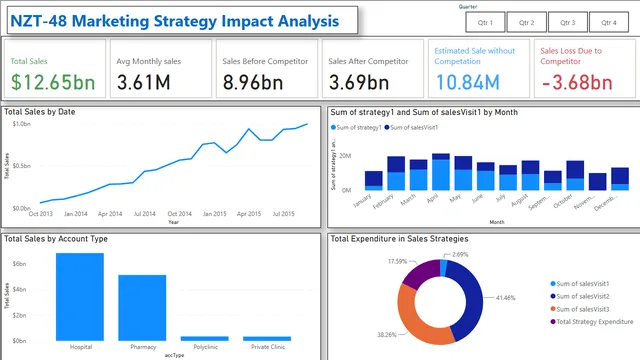
Task: Click the Quarter slicer header label
Action: 468,7
